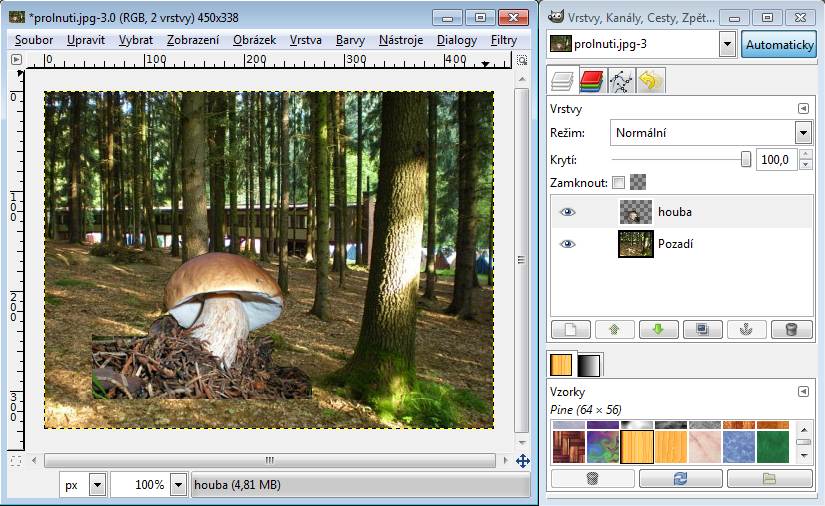The width and height of the screenshot is (825, 506).
Task: Refresh patterns with the blue arrows icon
Action: (681, 479)
